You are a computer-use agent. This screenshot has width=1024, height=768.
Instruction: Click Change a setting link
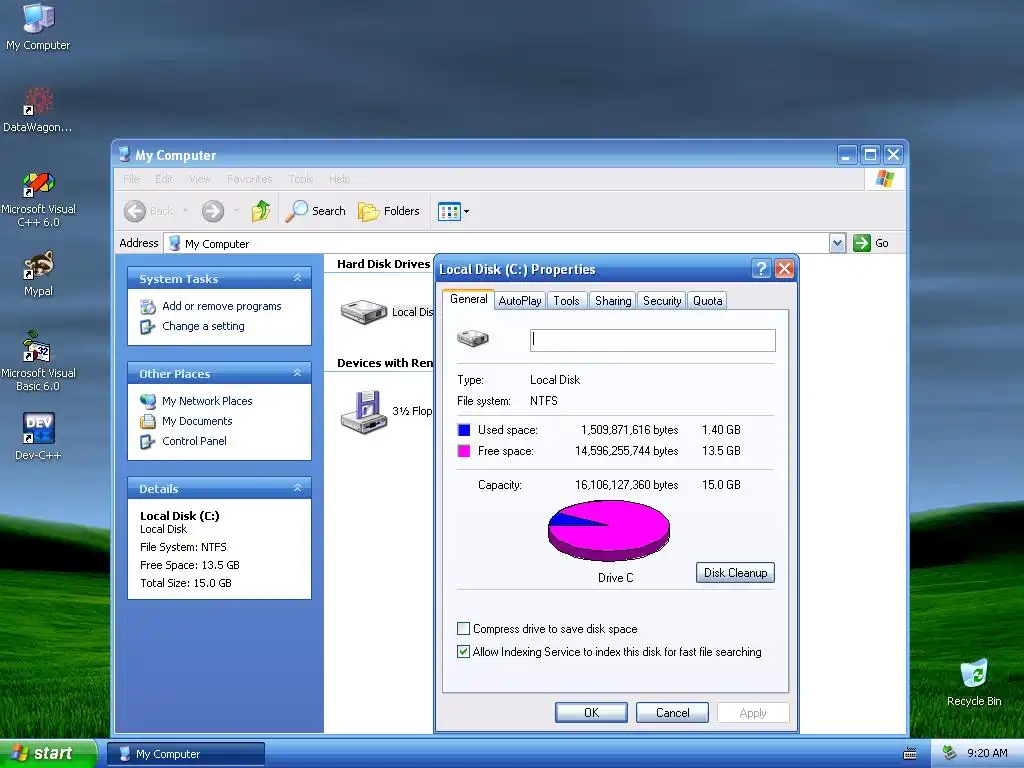(203, 326)
